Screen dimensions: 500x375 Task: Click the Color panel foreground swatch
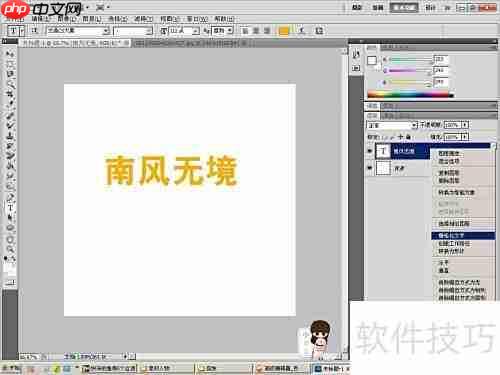372,61
